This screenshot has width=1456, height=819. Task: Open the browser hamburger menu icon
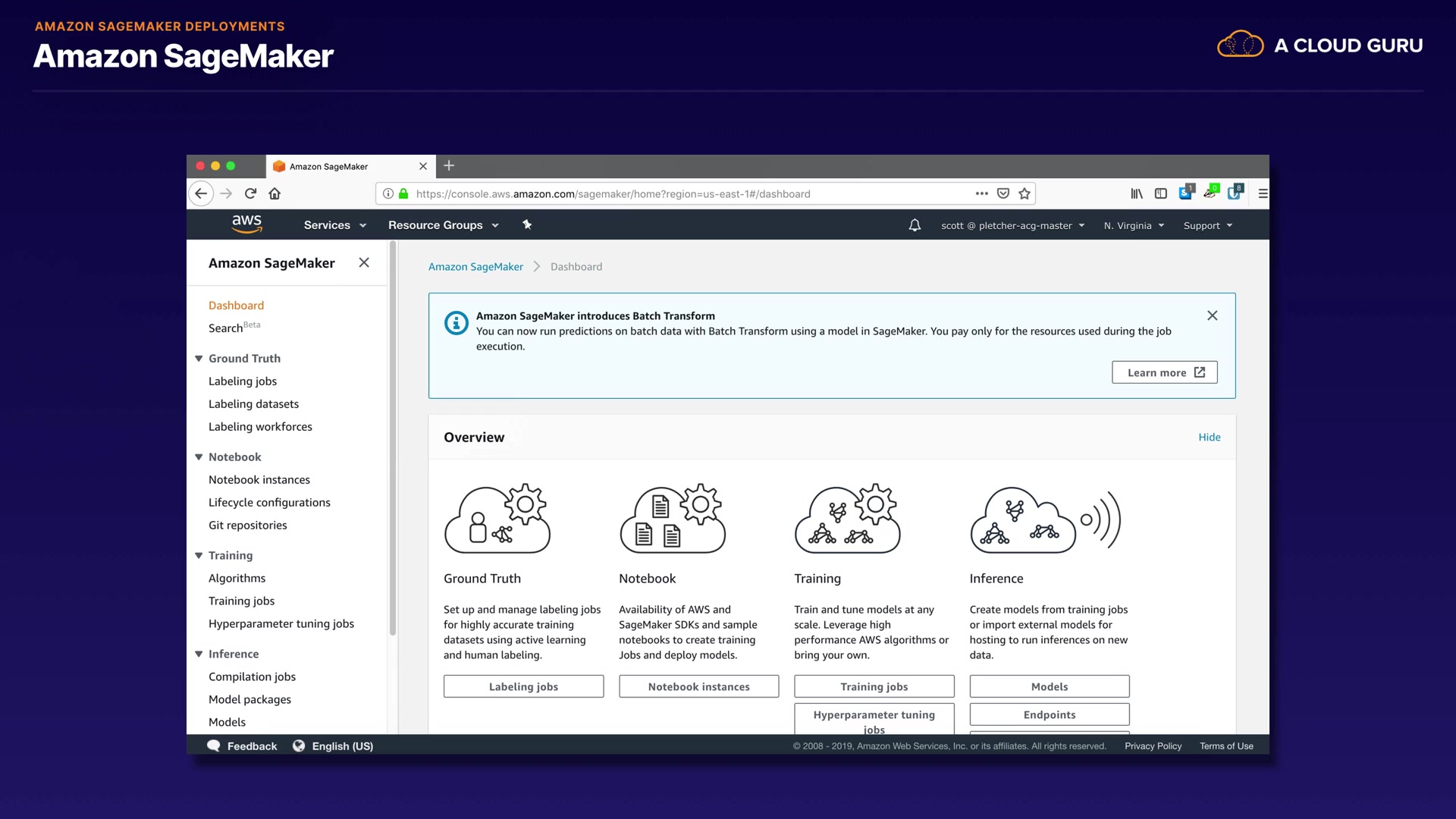[1263, 193]
